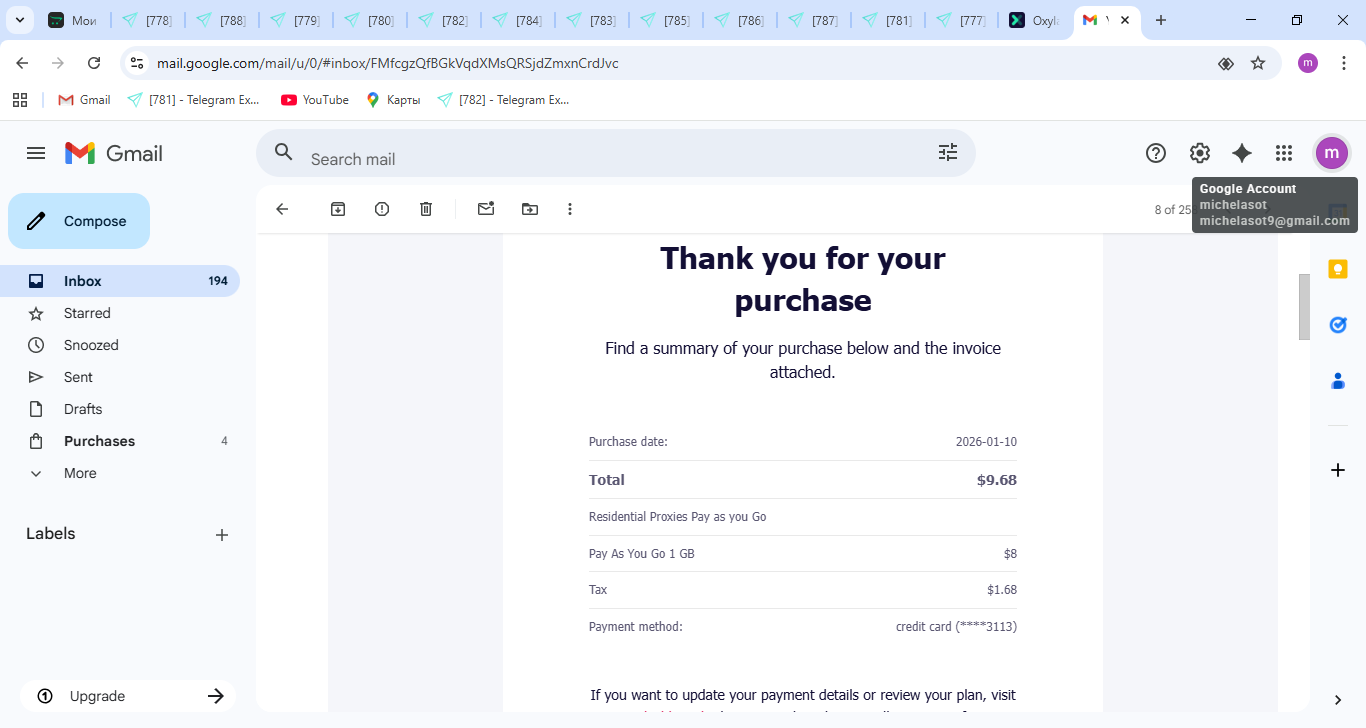
Task: Open the three-dot more actions menu
Action: coord(570,209)
